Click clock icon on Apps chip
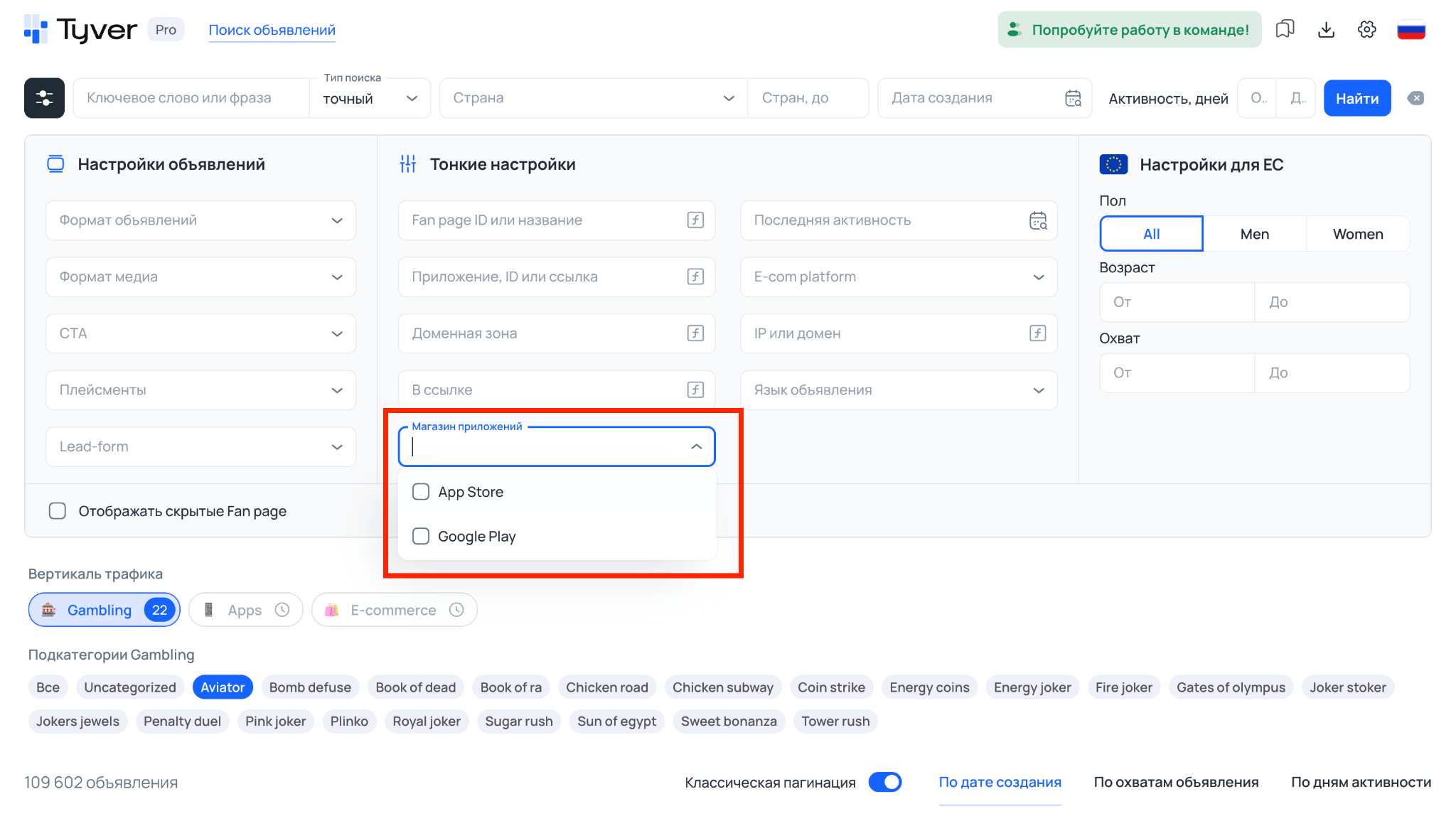The image size is (1456, 821). point(282,610)
